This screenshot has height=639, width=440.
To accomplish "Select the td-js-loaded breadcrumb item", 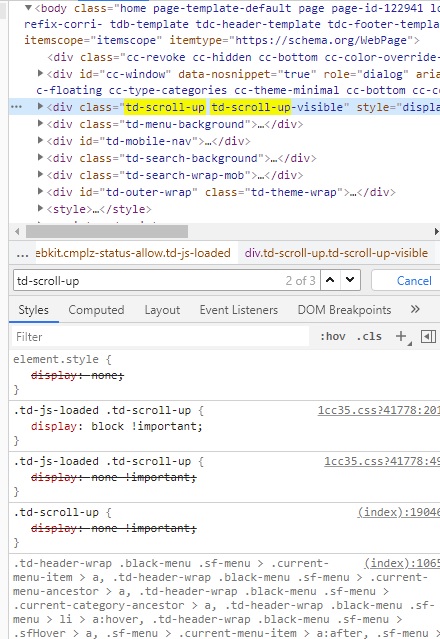I will coord(133,253).
